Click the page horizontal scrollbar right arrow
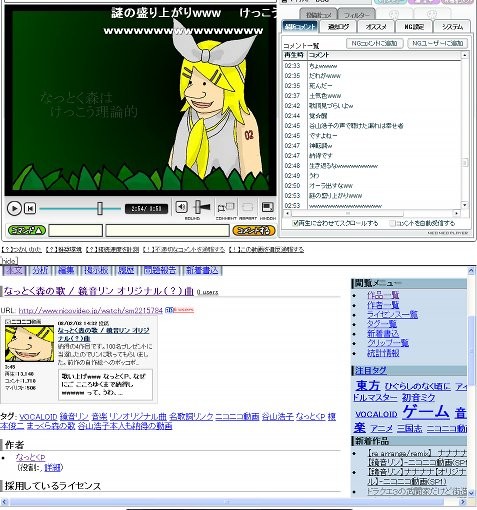Screen dimensions: 477x510 click(462, 502)
